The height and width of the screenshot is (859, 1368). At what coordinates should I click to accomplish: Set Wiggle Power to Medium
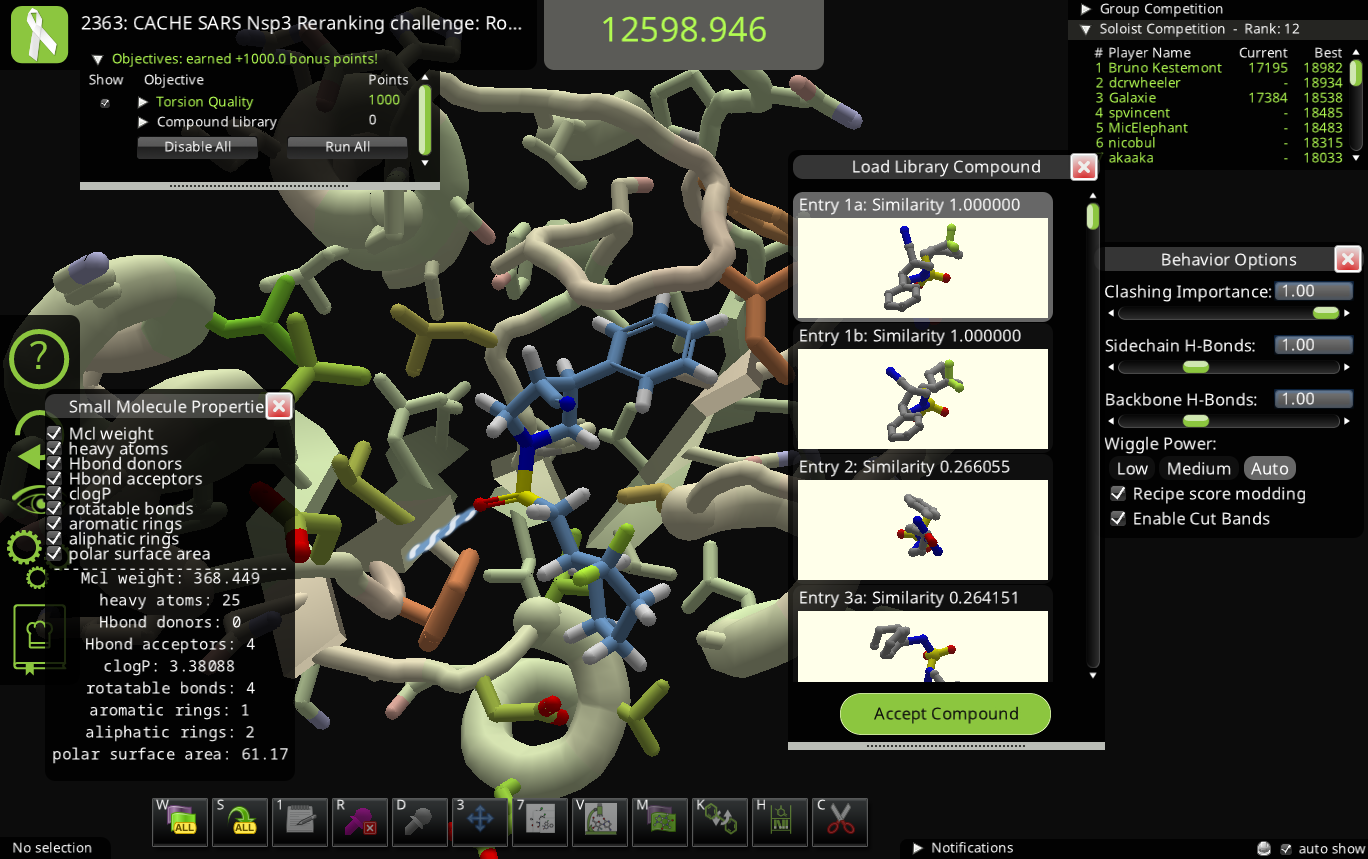[1198, 469]
